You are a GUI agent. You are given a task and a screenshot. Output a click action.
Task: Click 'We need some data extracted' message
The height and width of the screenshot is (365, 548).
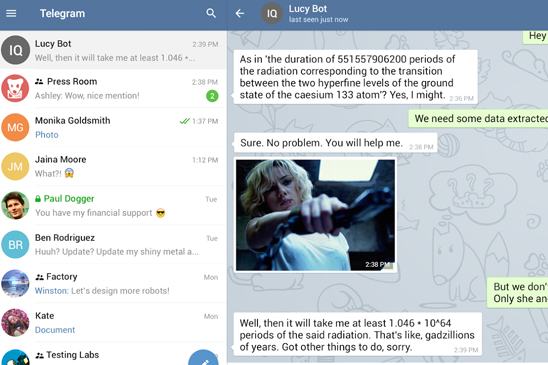(478, 119)
